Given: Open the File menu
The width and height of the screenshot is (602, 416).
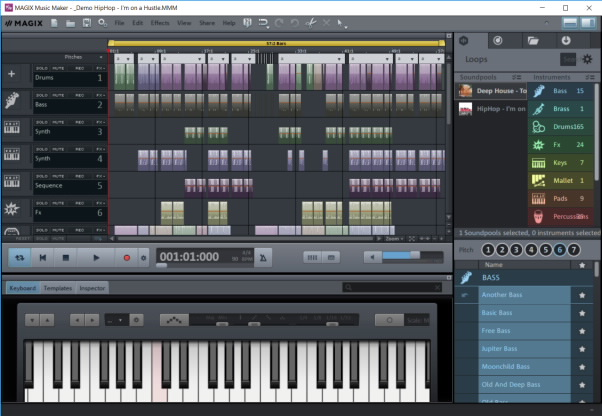Looking at the screenshot, I should tap(119, 23).
